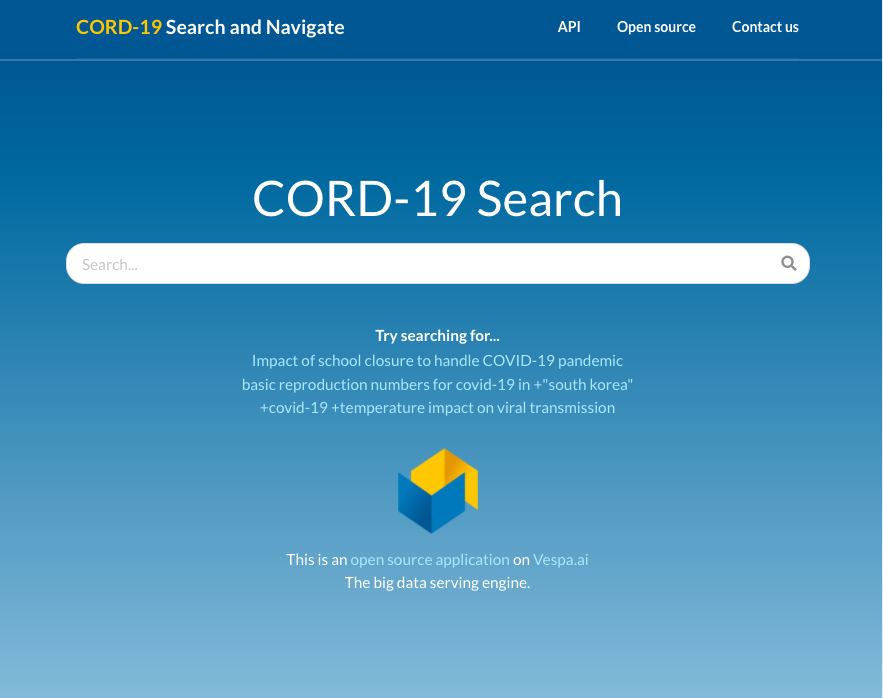The width and height of the screenshot is (883, 698).
Task: Run the basic reproduction numbers south korea search
Action: pos(437,384)
